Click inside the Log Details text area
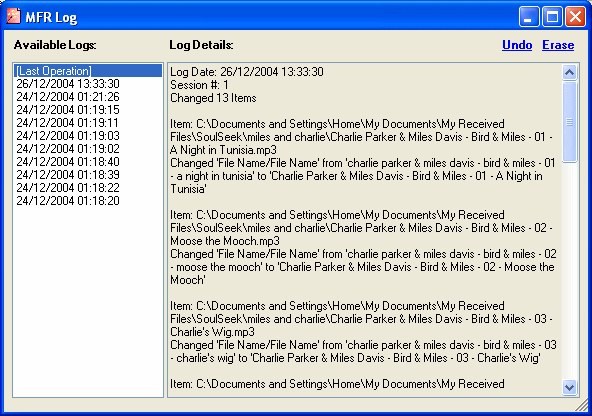 point(365,230)
